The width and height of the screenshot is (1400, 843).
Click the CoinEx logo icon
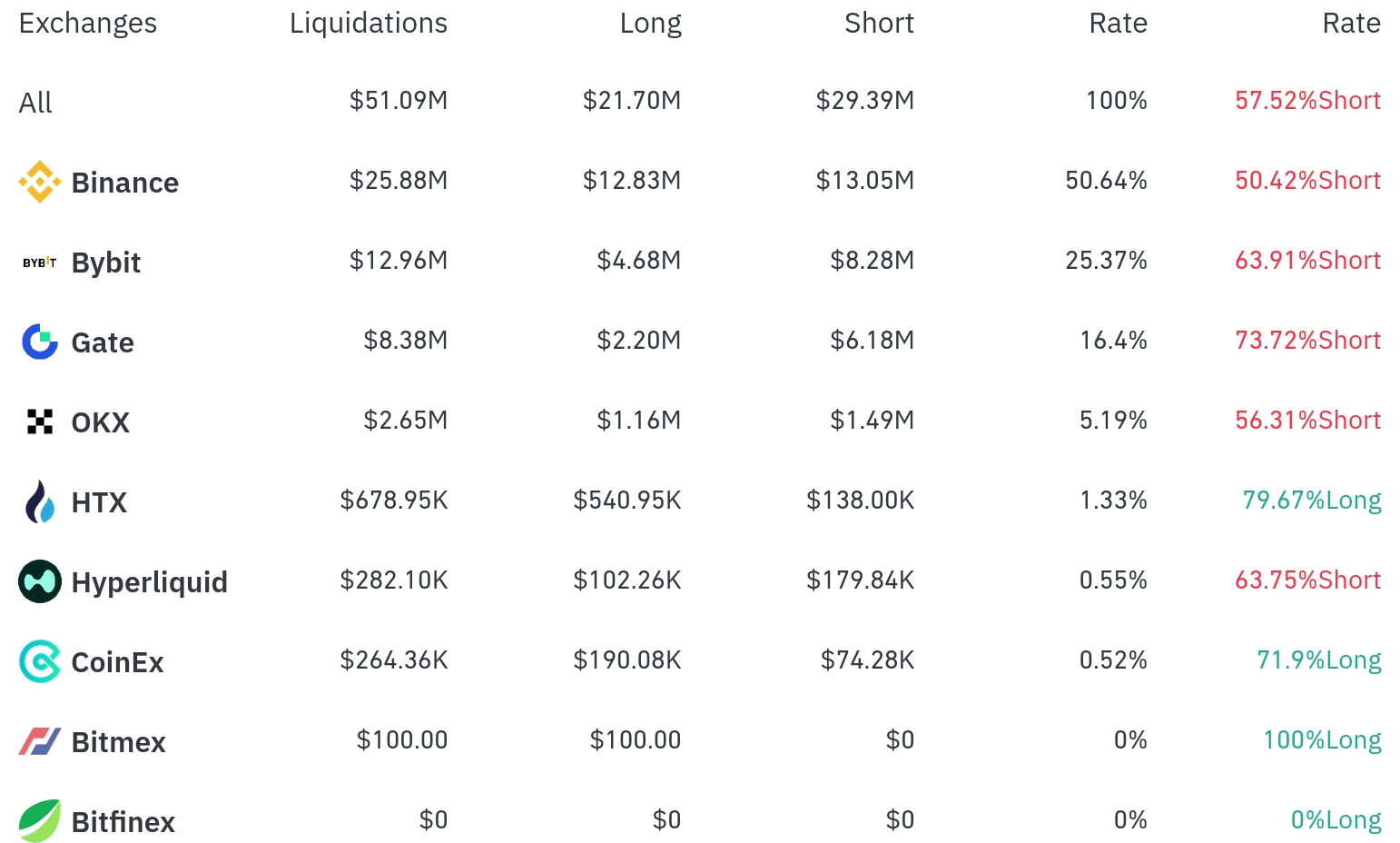point(40,662)
